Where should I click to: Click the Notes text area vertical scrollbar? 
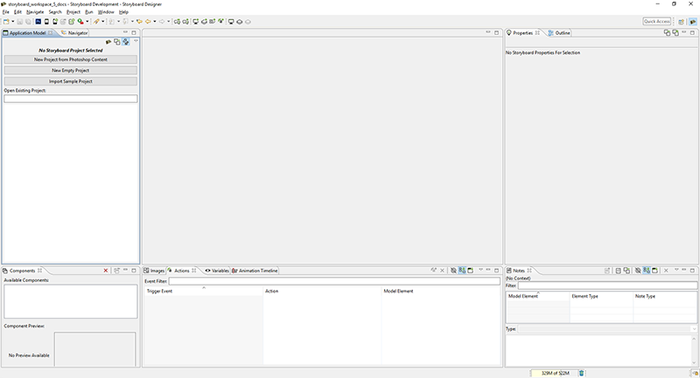[x=694, y=350]
